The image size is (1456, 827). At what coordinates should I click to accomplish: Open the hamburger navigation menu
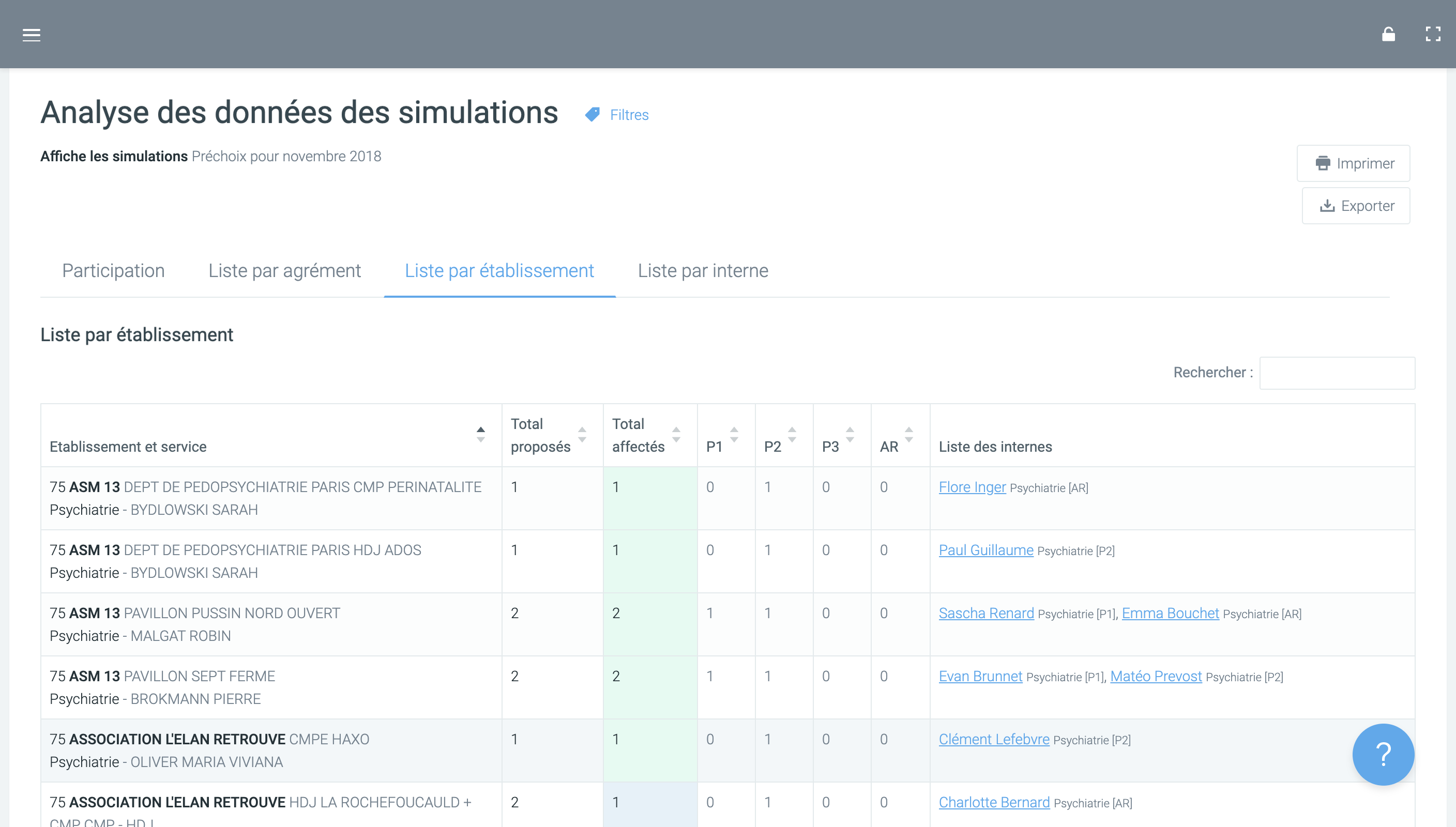coord(31,35)
